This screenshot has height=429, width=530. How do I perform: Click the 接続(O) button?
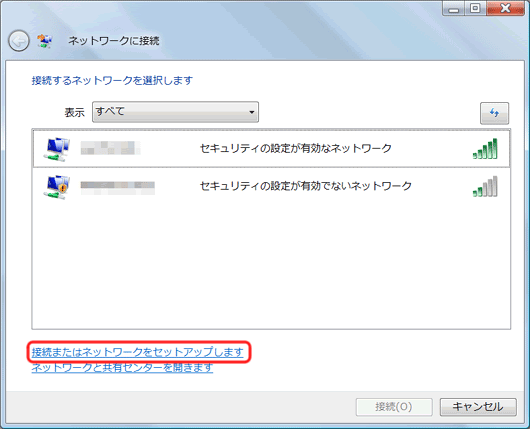[394, 407]
